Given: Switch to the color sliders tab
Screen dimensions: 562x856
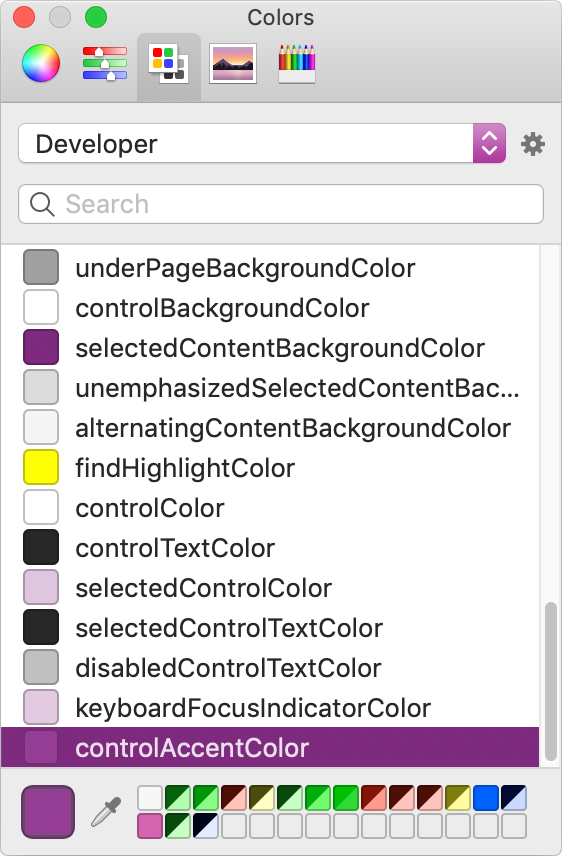Looking at the screenshot, I should click(105, 63).
